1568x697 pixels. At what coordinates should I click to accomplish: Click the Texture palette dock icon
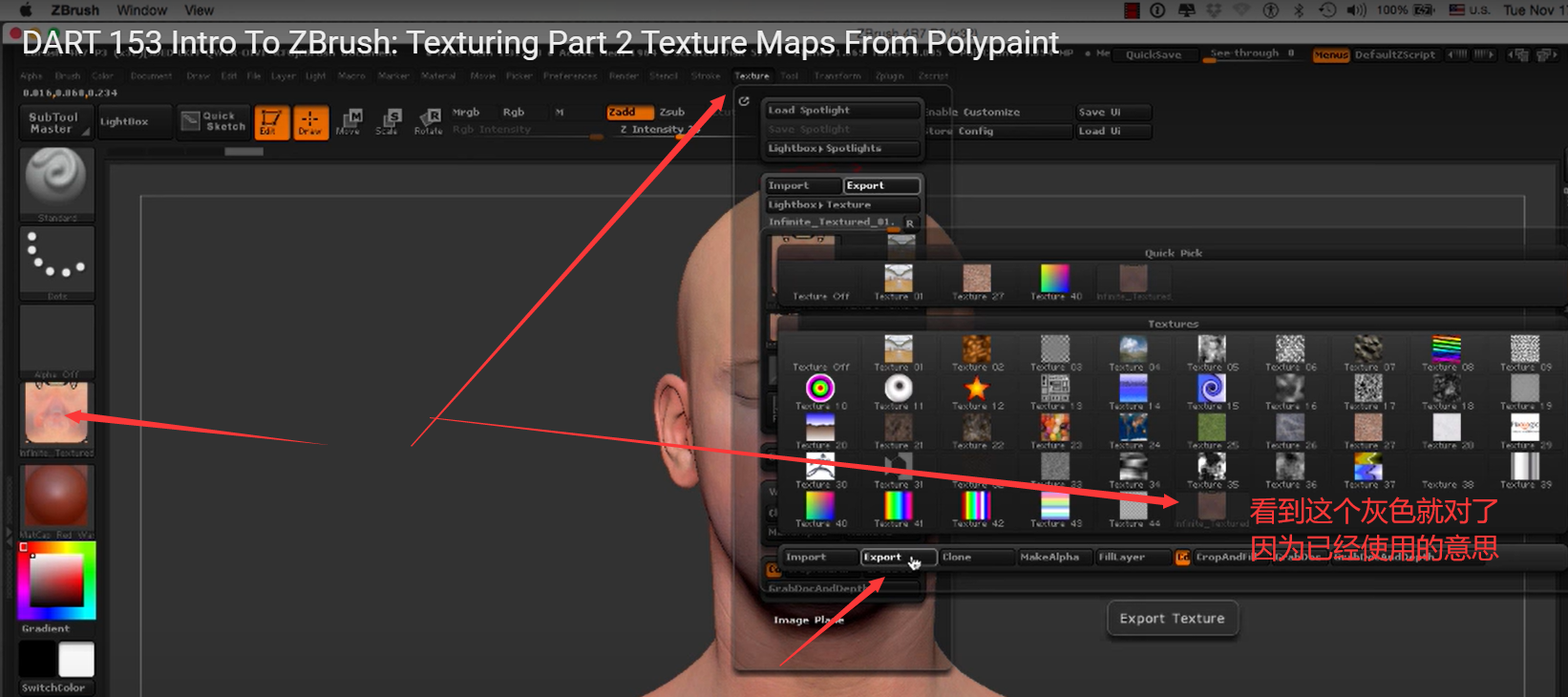click(x=744, y=100)
